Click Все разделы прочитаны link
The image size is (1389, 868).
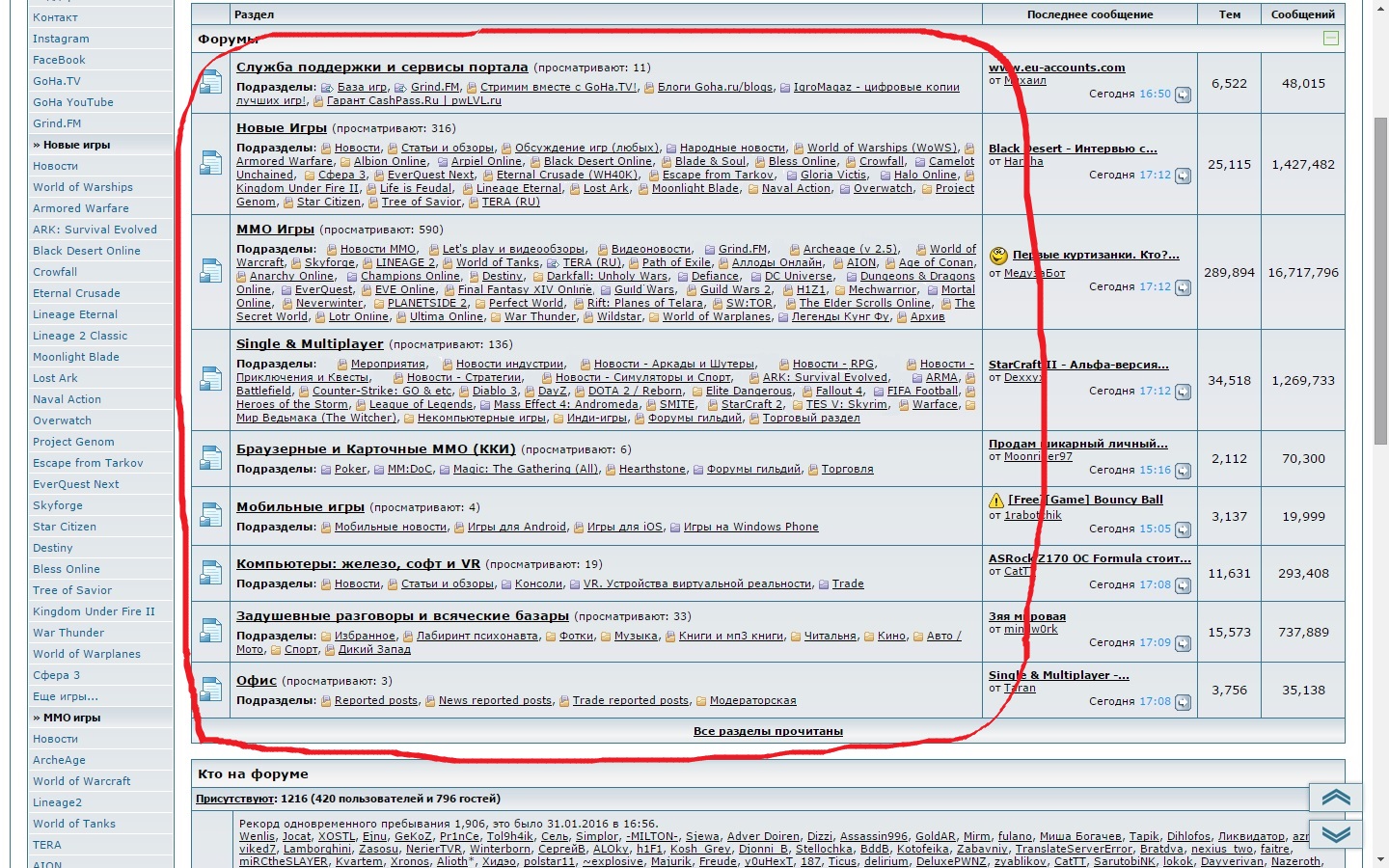click(768, 731)
